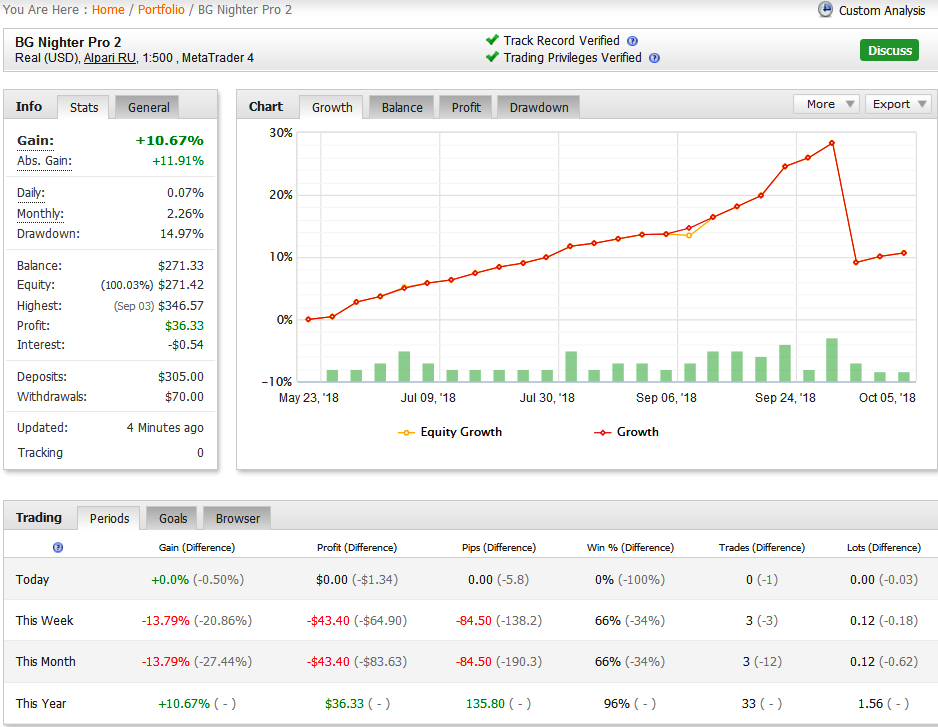The height and width of the screenshot is (727, 938).
Task: Open the Alpari RU broker link
Action: 110,58
